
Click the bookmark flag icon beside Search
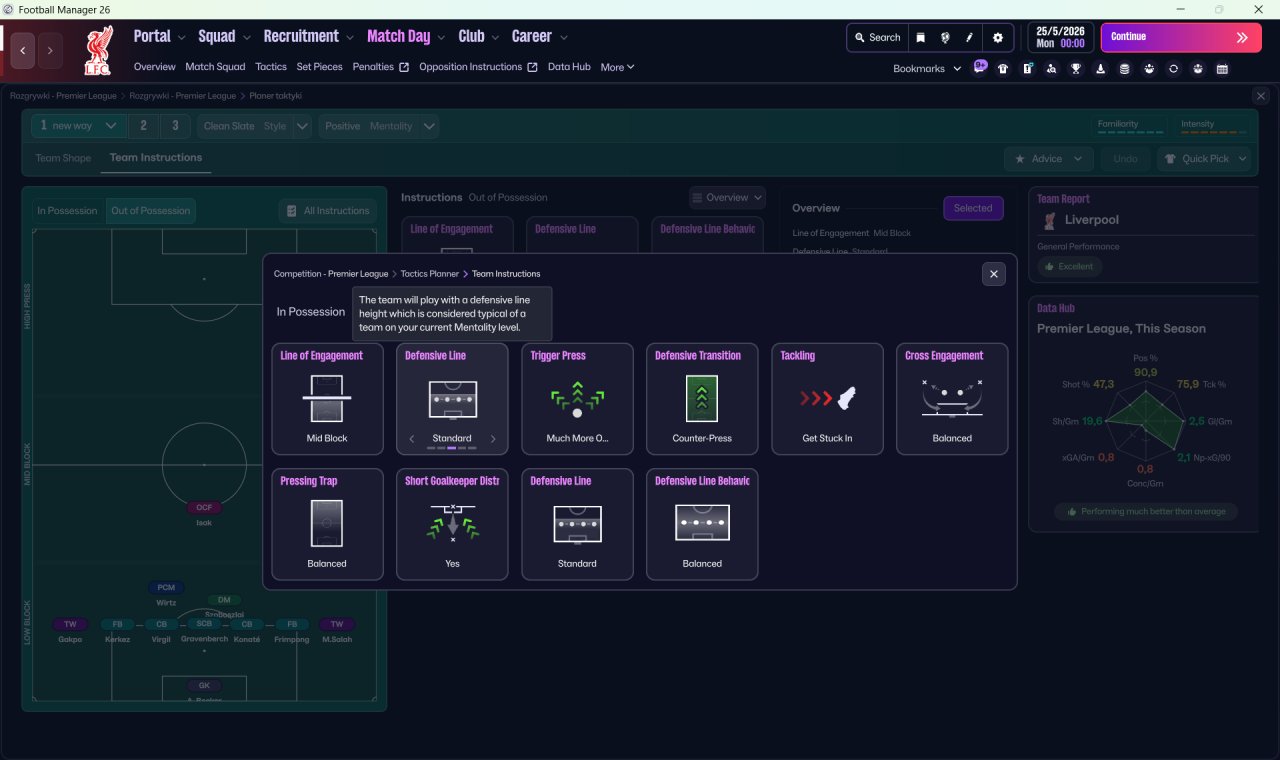pyautogui.click(x=921, y=37)
